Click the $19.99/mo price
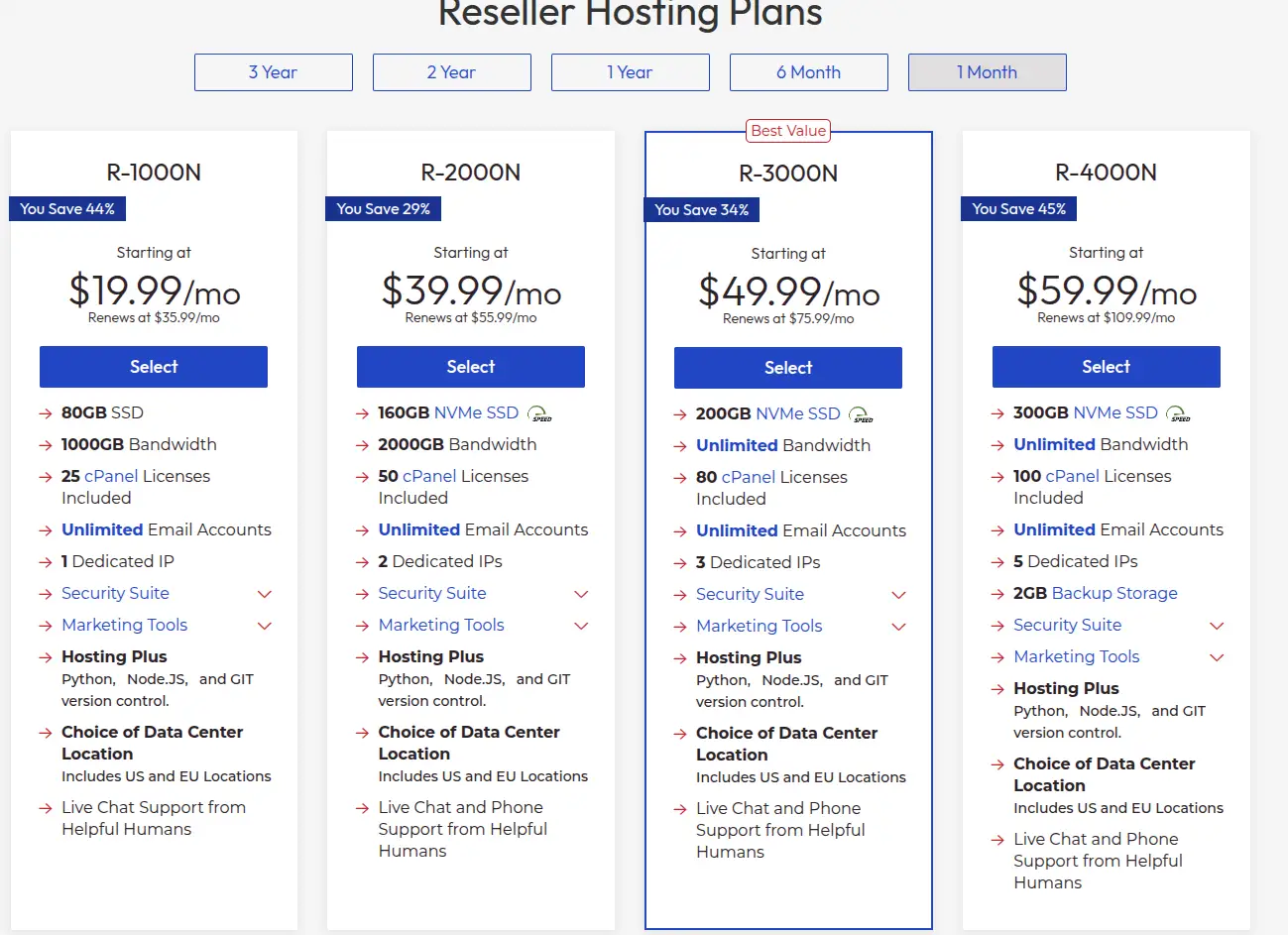This screenshot has height=935, width=1288. click(155, 291)
